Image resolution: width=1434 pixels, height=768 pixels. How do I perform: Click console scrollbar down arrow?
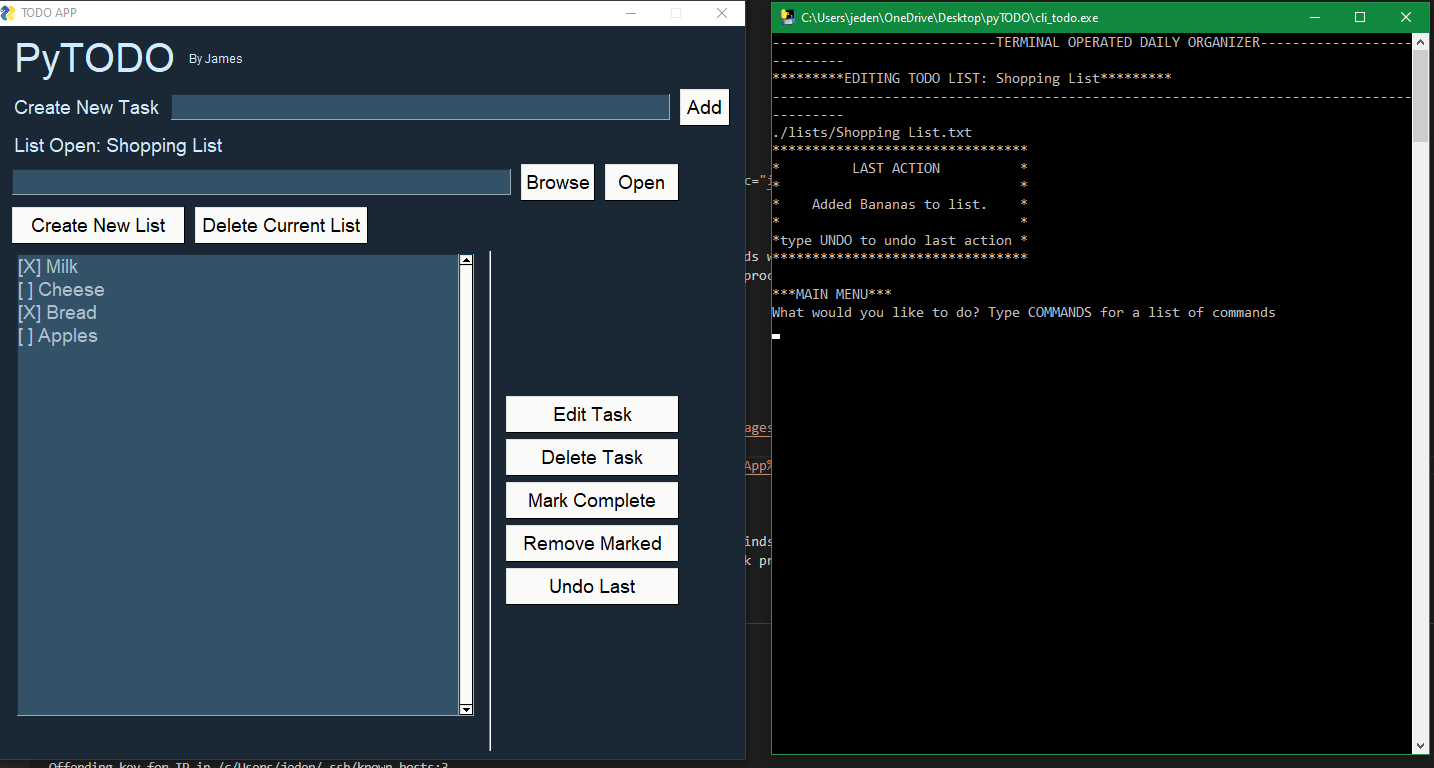point(1421,745)
